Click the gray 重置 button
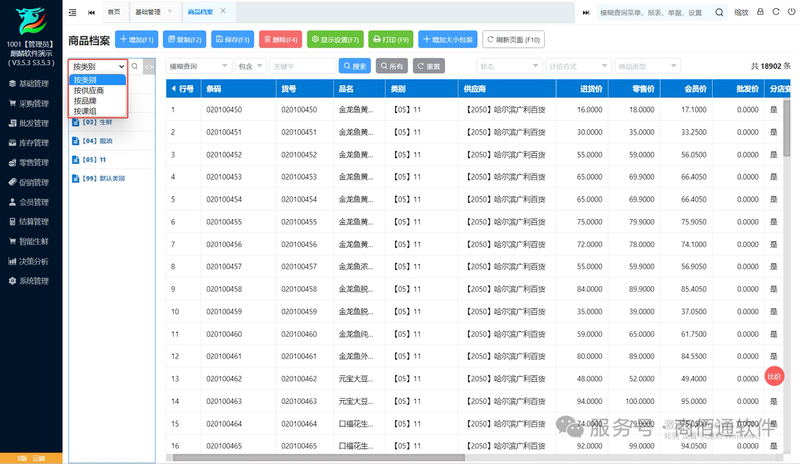This screenshot has height=464, width=800. click(x=429, y=66)
